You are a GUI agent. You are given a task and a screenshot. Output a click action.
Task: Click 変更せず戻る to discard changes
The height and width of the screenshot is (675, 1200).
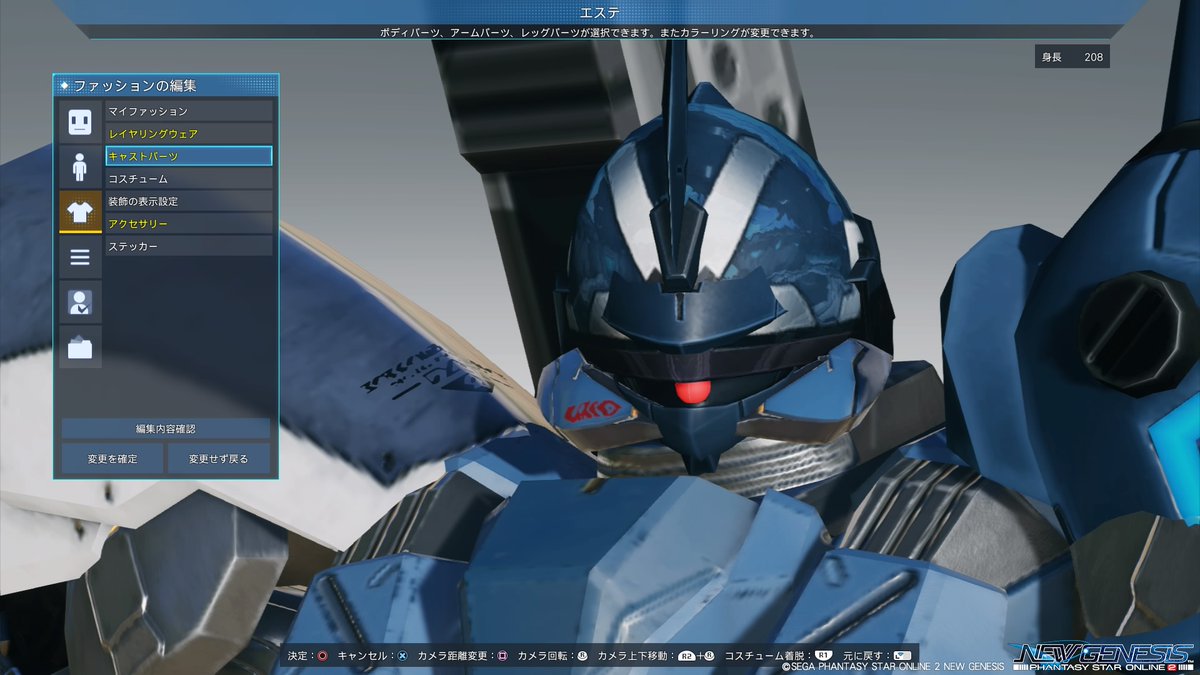pyautogui.click(x=218, y=459)
